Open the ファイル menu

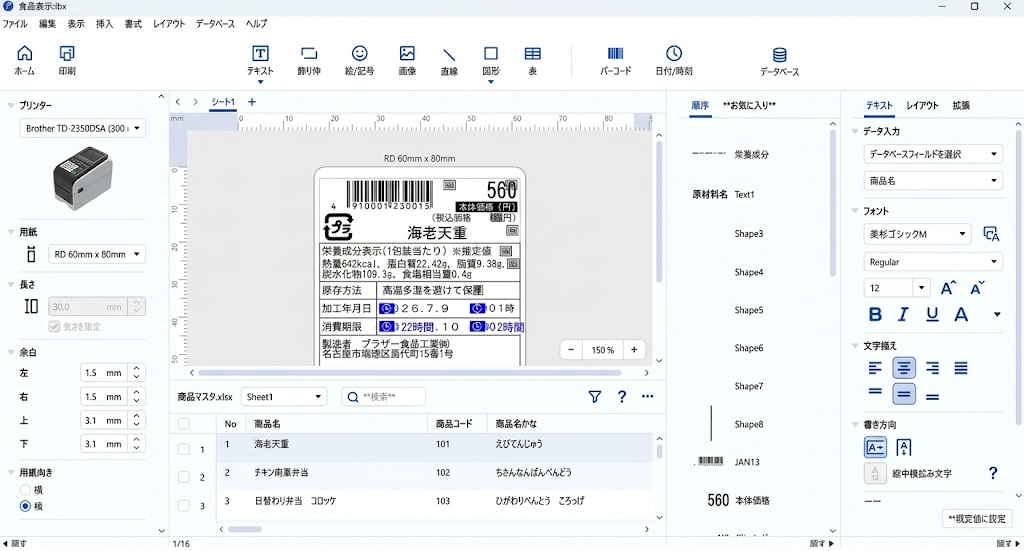(x=15, y=24)
